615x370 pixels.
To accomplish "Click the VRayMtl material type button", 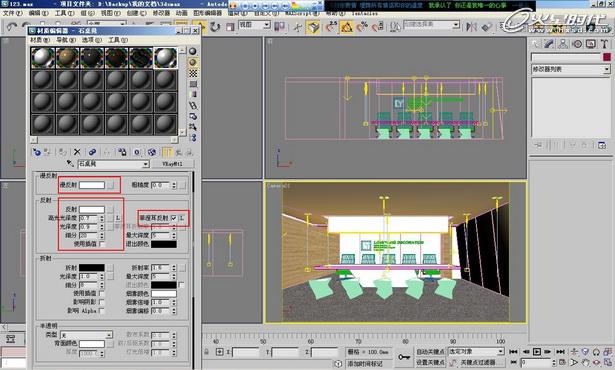I will [x=173, y=164].
